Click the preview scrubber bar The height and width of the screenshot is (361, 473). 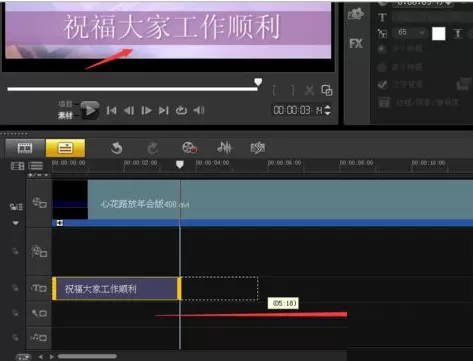click(133, 89)
